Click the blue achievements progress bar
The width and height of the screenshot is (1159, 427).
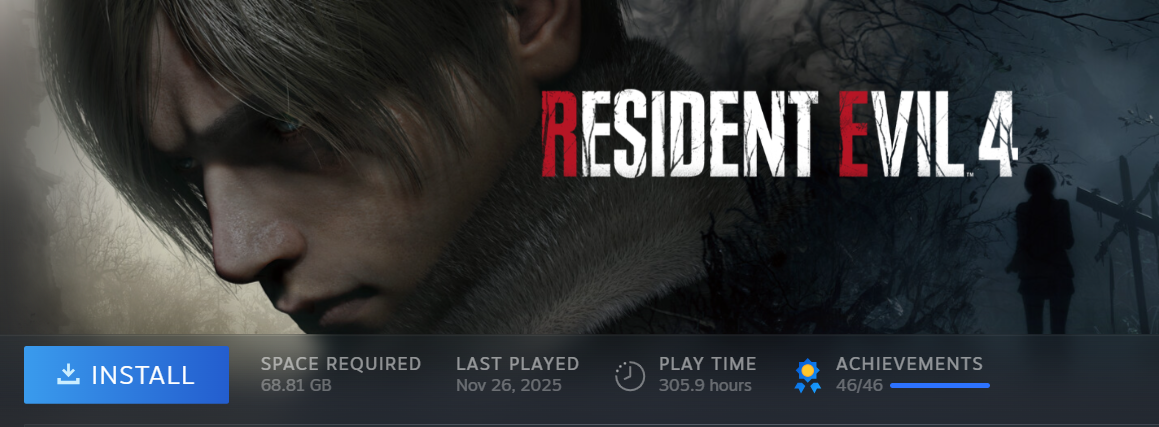tap(939, 386)
